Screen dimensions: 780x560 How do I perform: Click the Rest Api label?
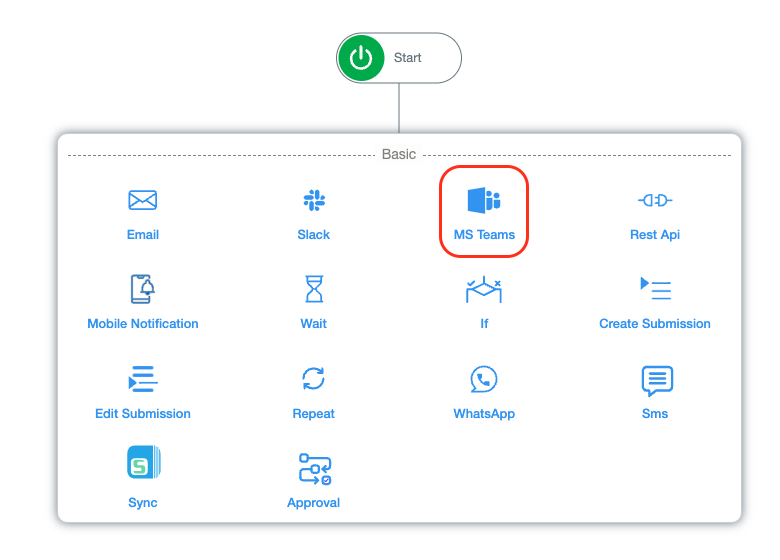655,235
